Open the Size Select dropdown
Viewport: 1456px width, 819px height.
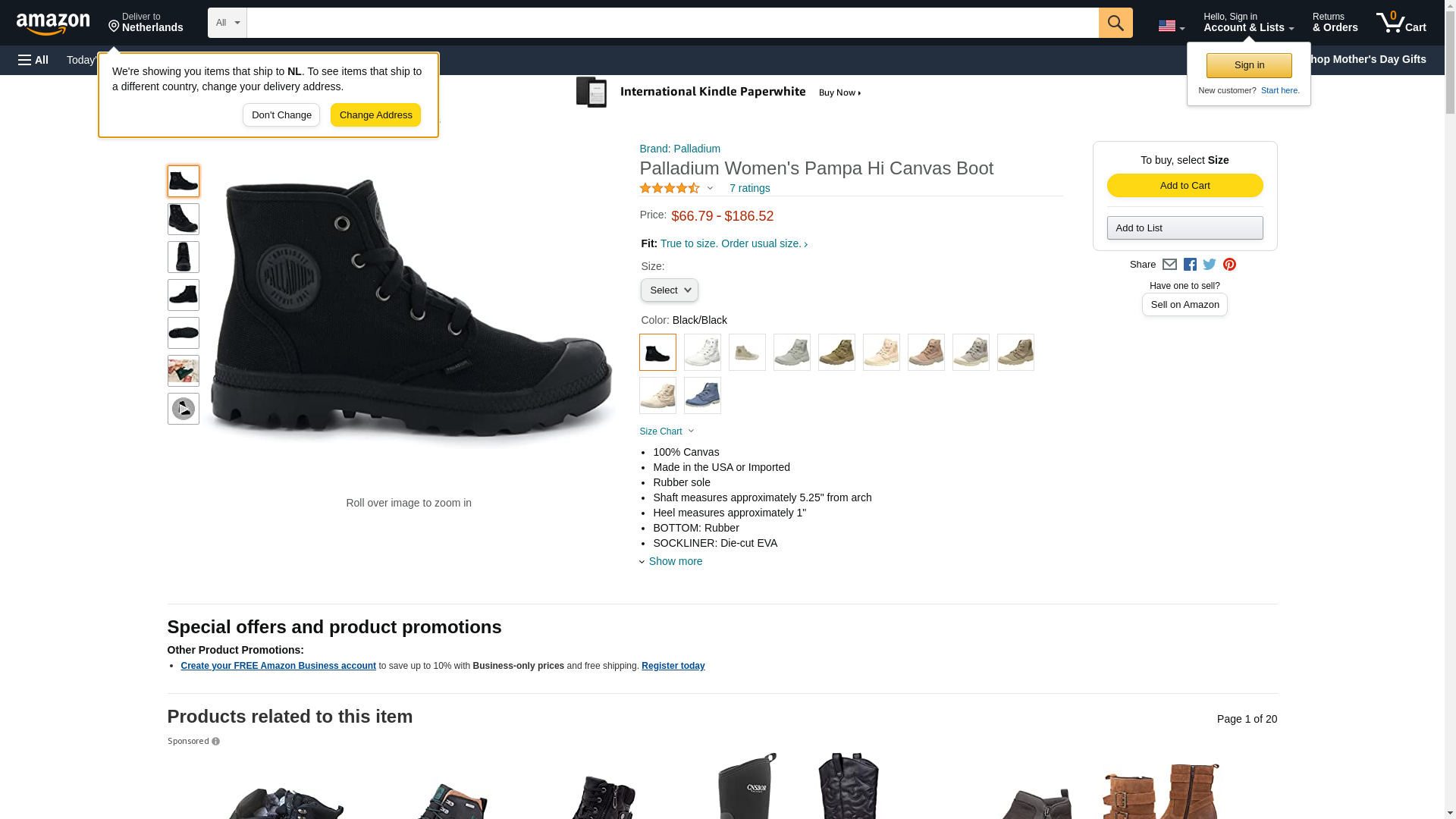669,290
